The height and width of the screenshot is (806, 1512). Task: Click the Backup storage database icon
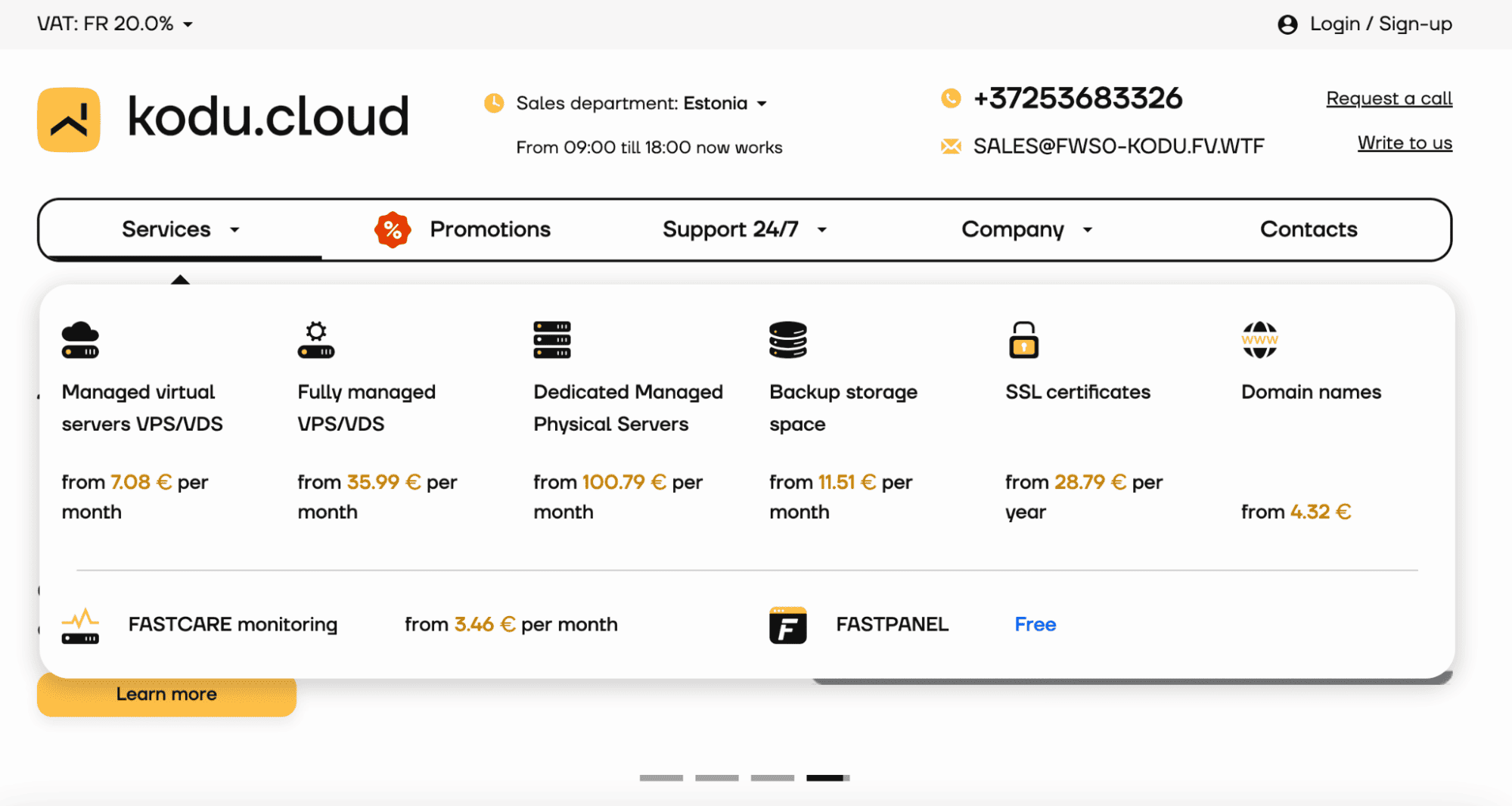pos(788,340)
